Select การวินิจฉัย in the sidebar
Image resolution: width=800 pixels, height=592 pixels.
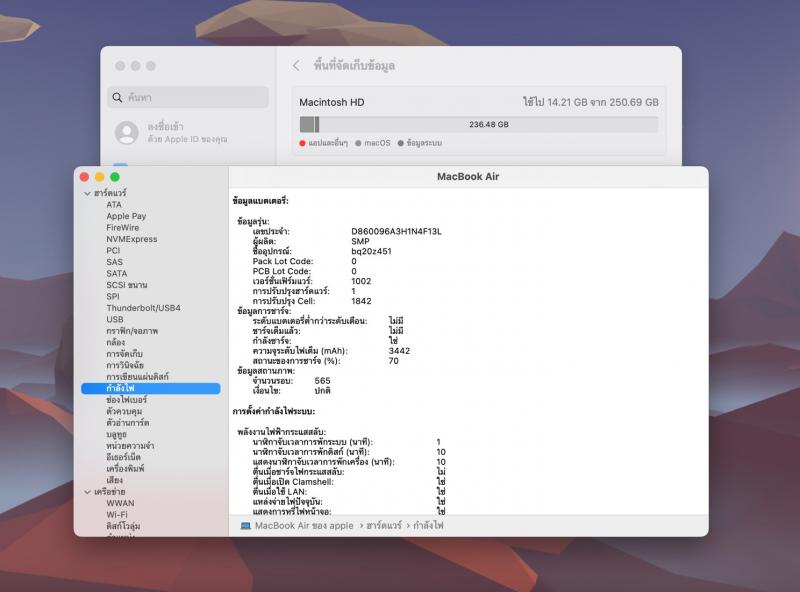pyautogui.click(x=125, y=365)
